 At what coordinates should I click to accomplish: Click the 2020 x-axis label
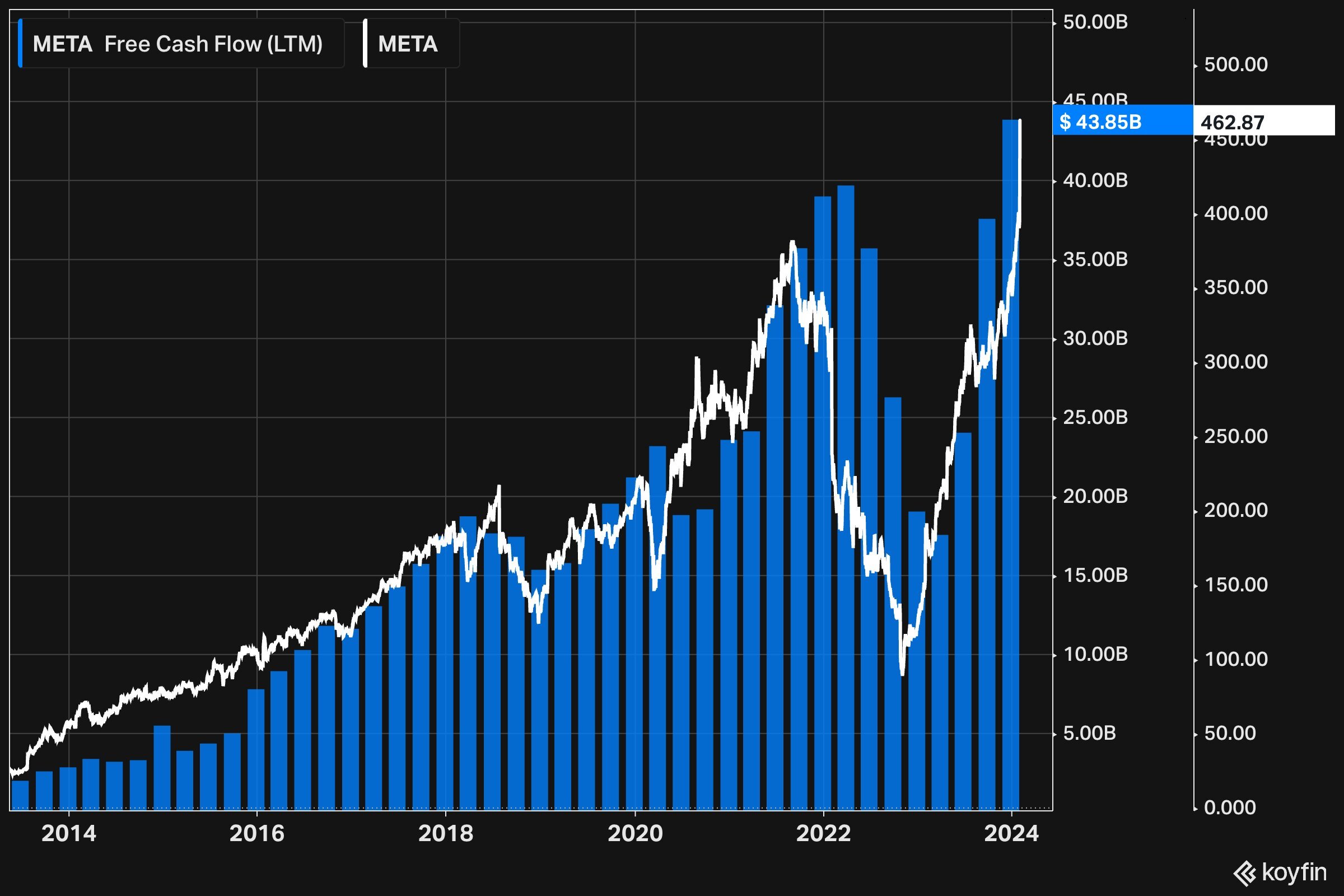click(635, 834)
